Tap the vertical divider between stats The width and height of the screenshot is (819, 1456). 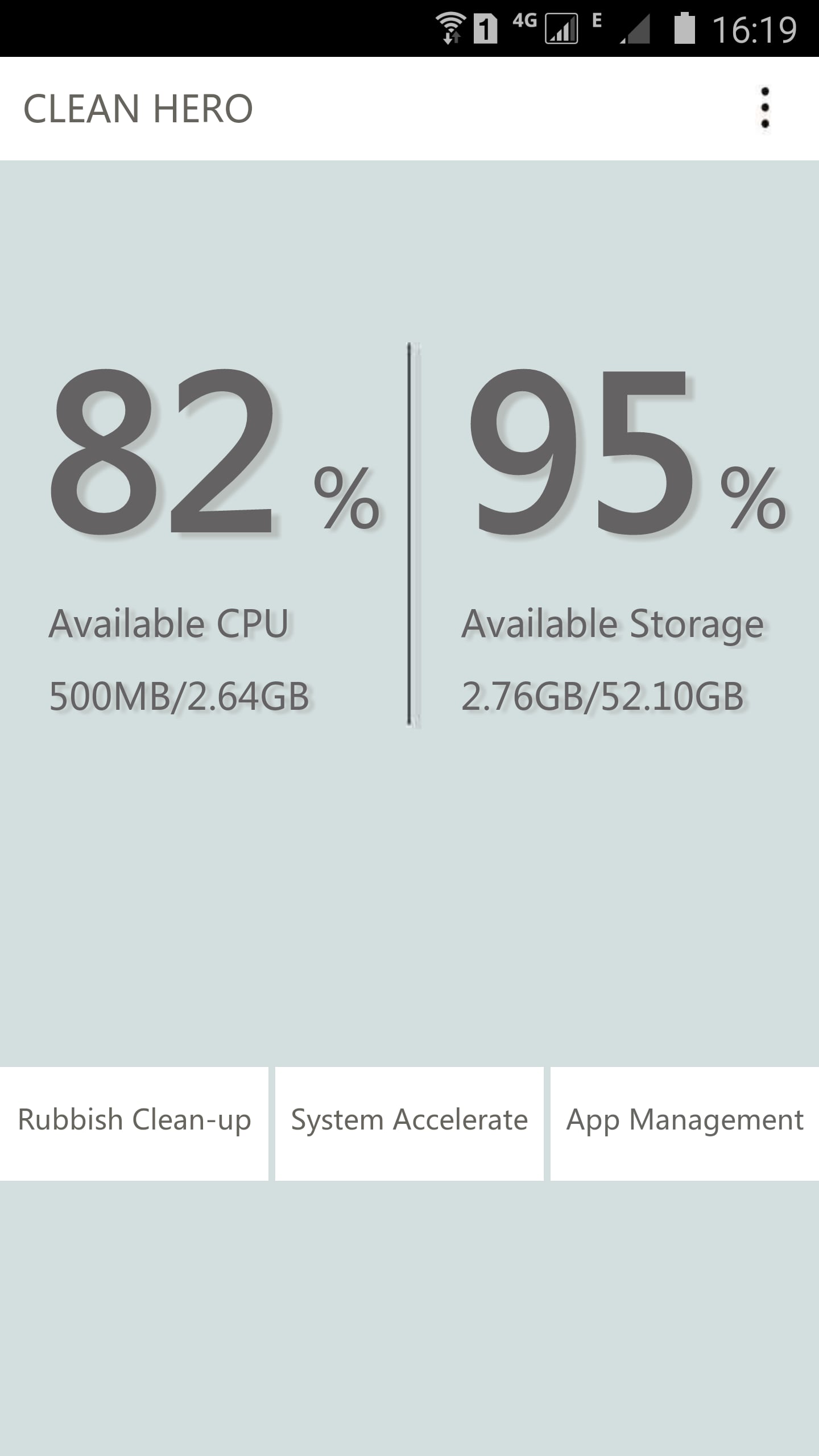(411, 535)
